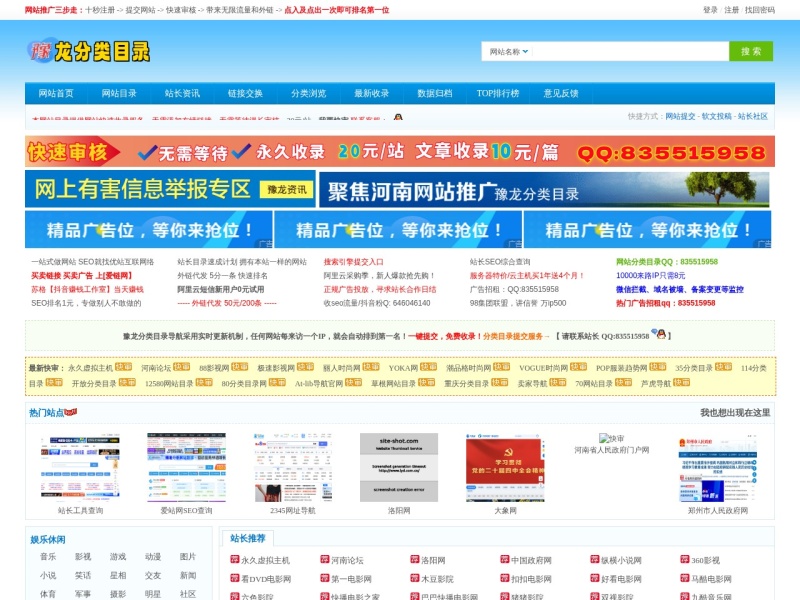Go to 网站首页 in the navigation bar
800x600 pixels.
point(56,93)
